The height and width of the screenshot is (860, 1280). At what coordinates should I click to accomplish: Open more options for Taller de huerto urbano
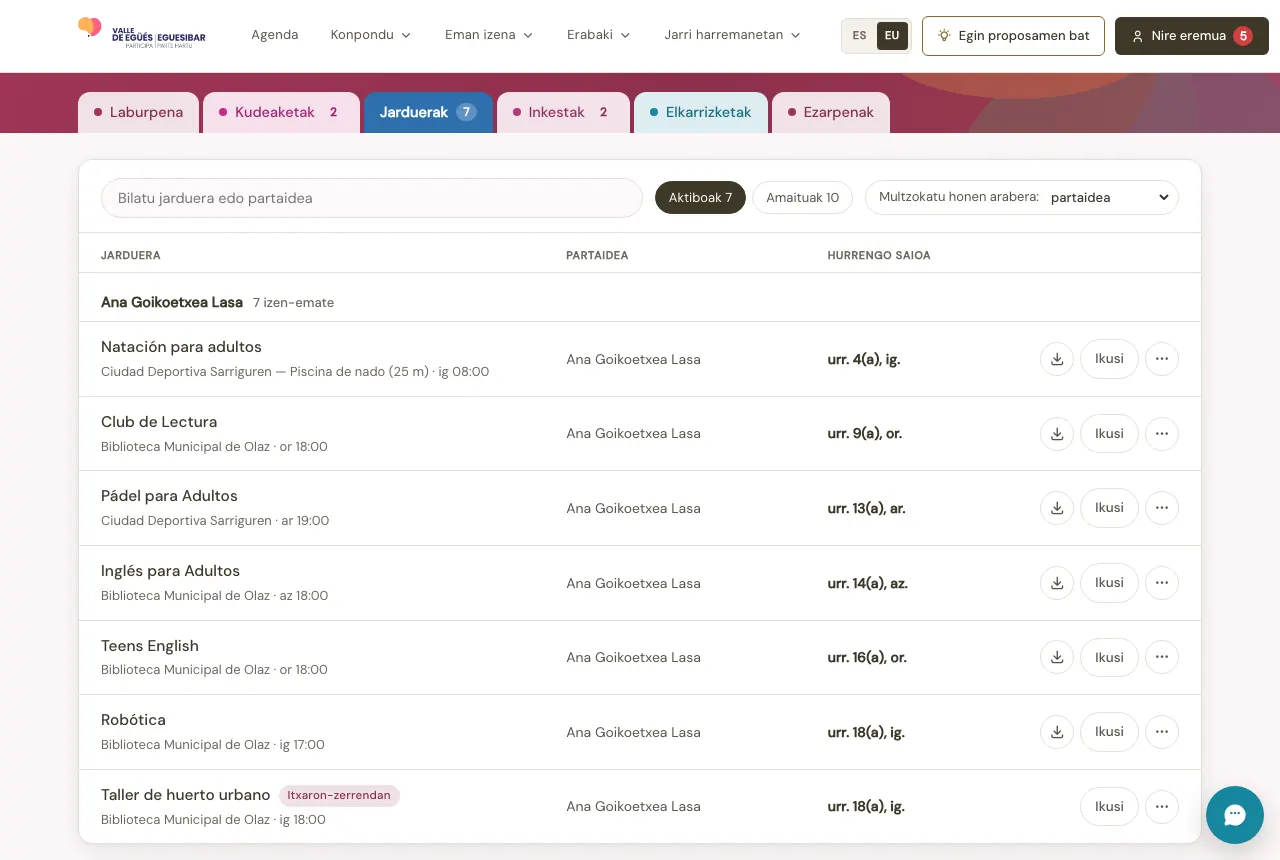click(1162, 806)
